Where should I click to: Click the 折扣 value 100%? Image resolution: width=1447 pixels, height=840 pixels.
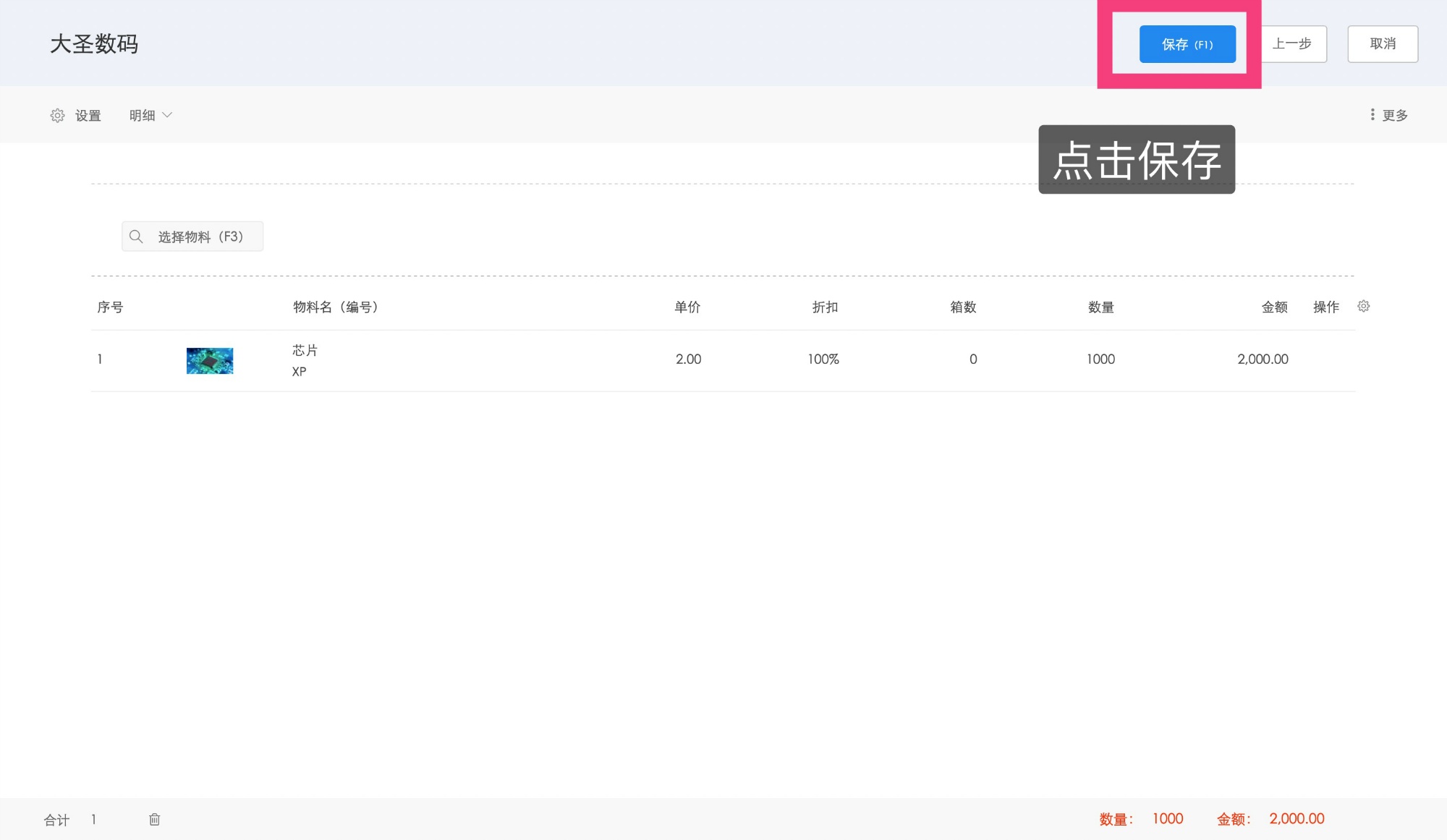(x=823, y=360)
